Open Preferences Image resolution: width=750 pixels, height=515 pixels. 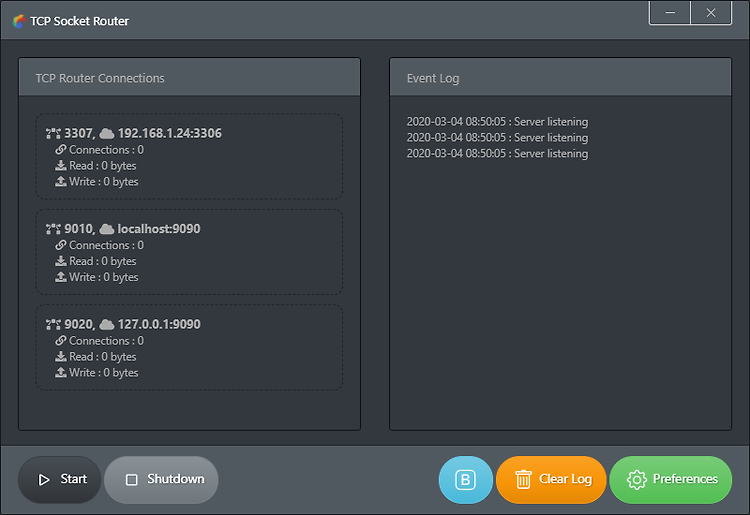(x=671, y=480)
